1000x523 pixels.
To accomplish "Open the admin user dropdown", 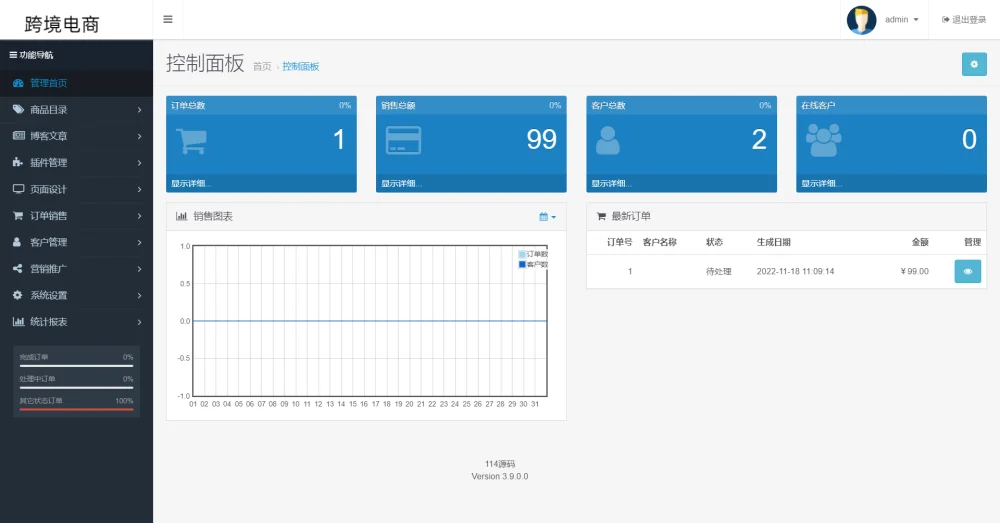I will (x=901, y=20).
